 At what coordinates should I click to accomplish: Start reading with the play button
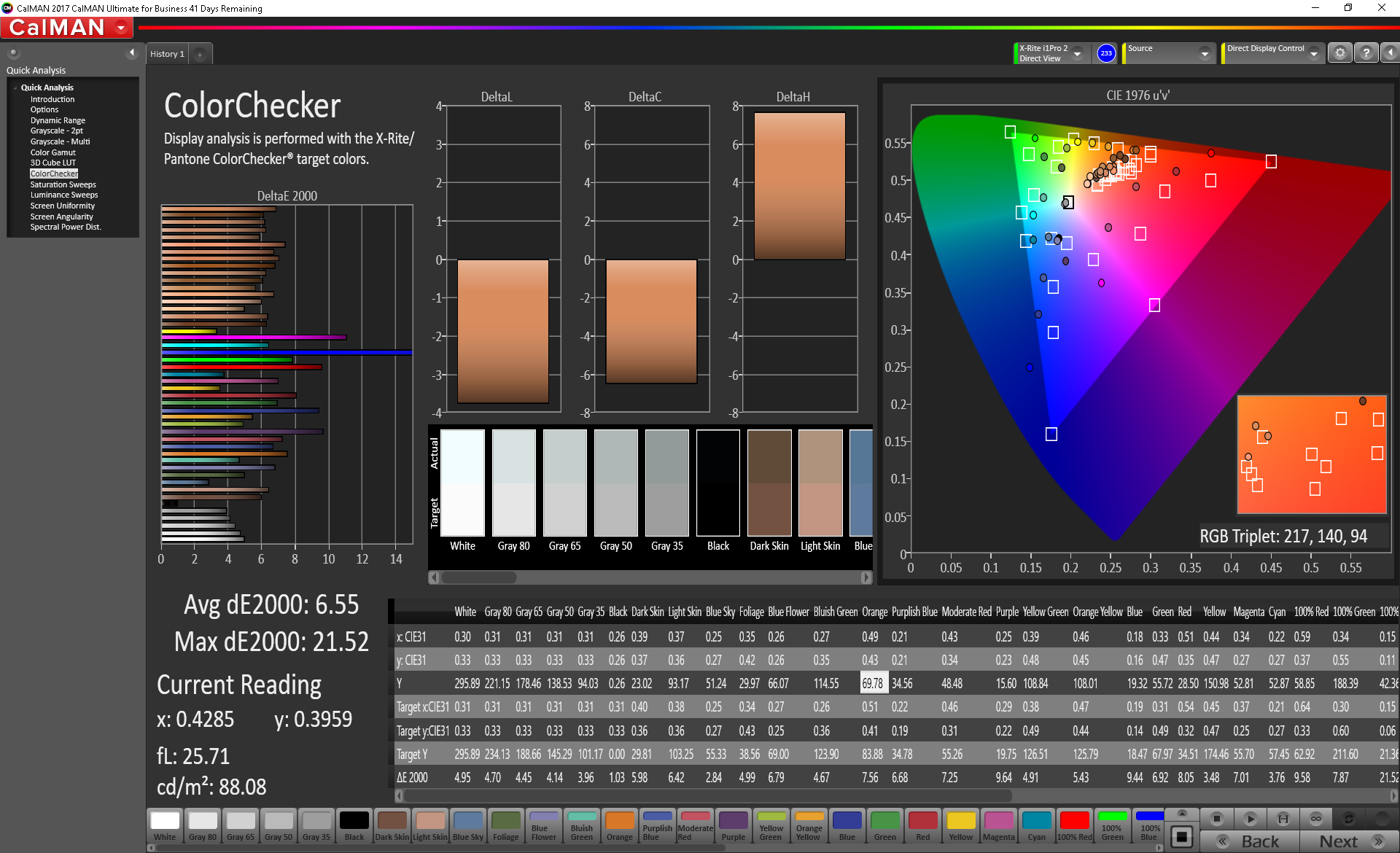(1250, 819)
